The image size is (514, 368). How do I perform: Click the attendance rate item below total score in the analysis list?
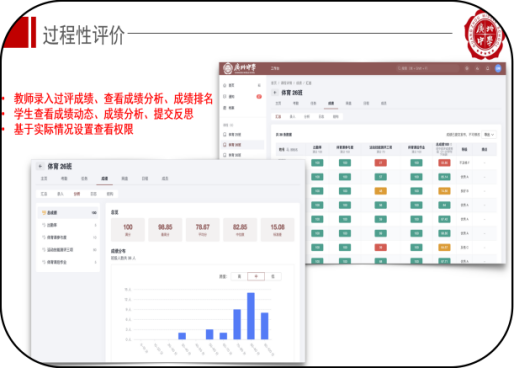[x=68, y=225]
